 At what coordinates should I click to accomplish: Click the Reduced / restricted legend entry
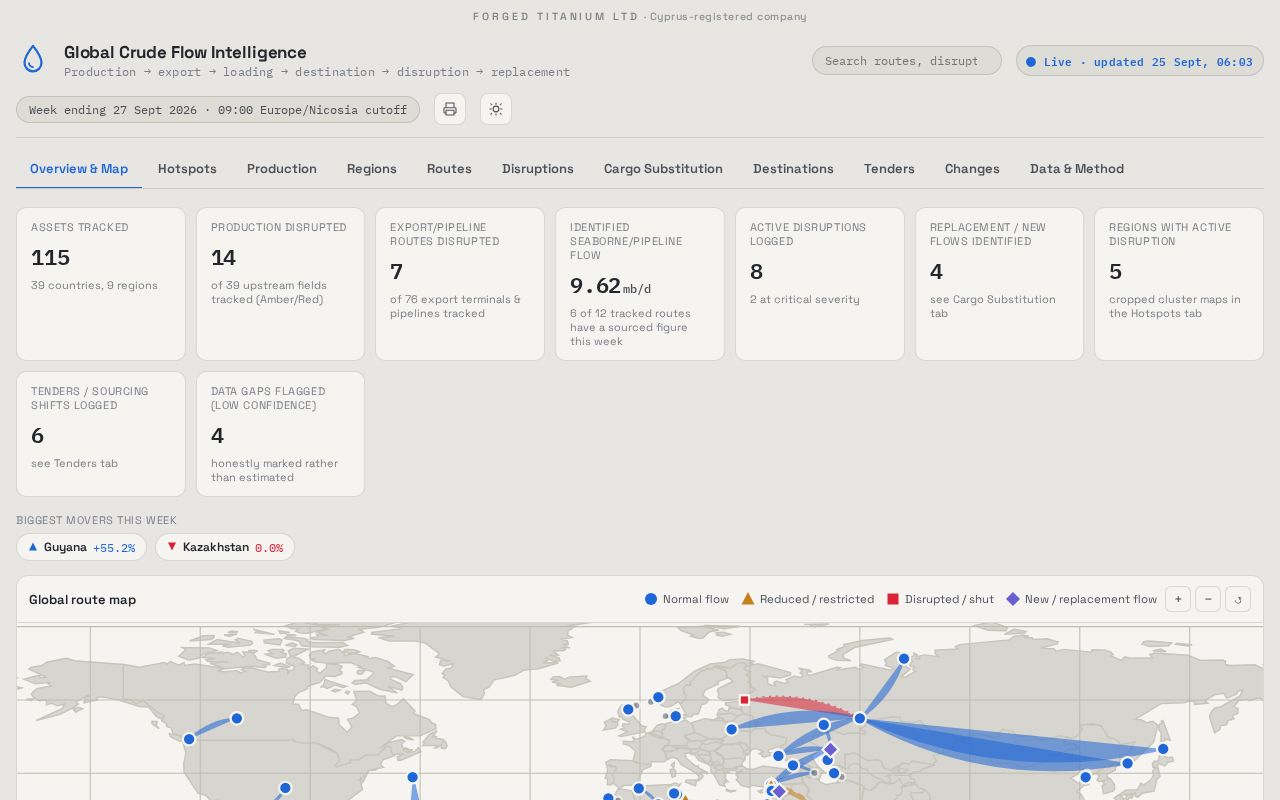pyautogui.click(x=807, y=599)
